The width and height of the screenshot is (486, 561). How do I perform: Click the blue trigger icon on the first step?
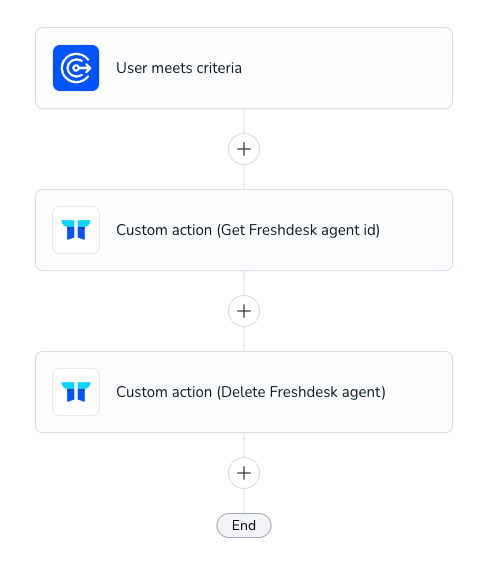[x=76, y=68]
